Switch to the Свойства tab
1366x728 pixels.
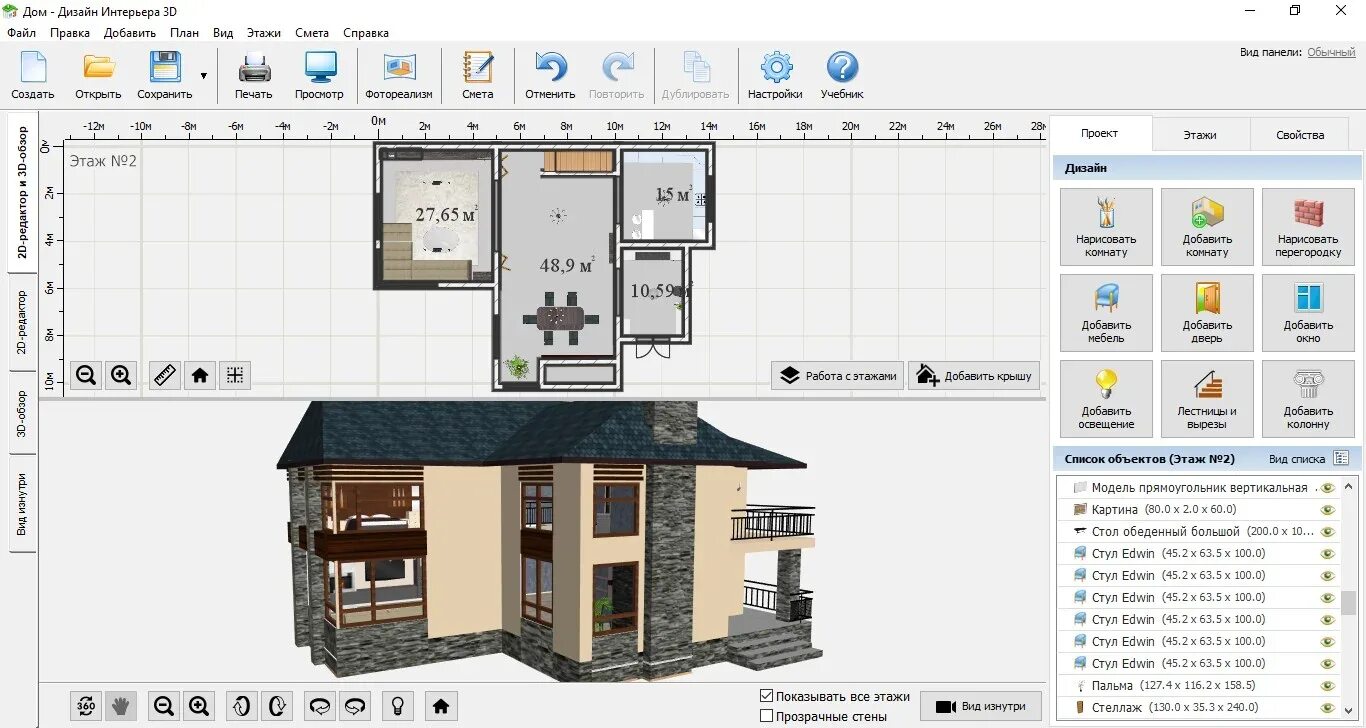coord(1300,134)
